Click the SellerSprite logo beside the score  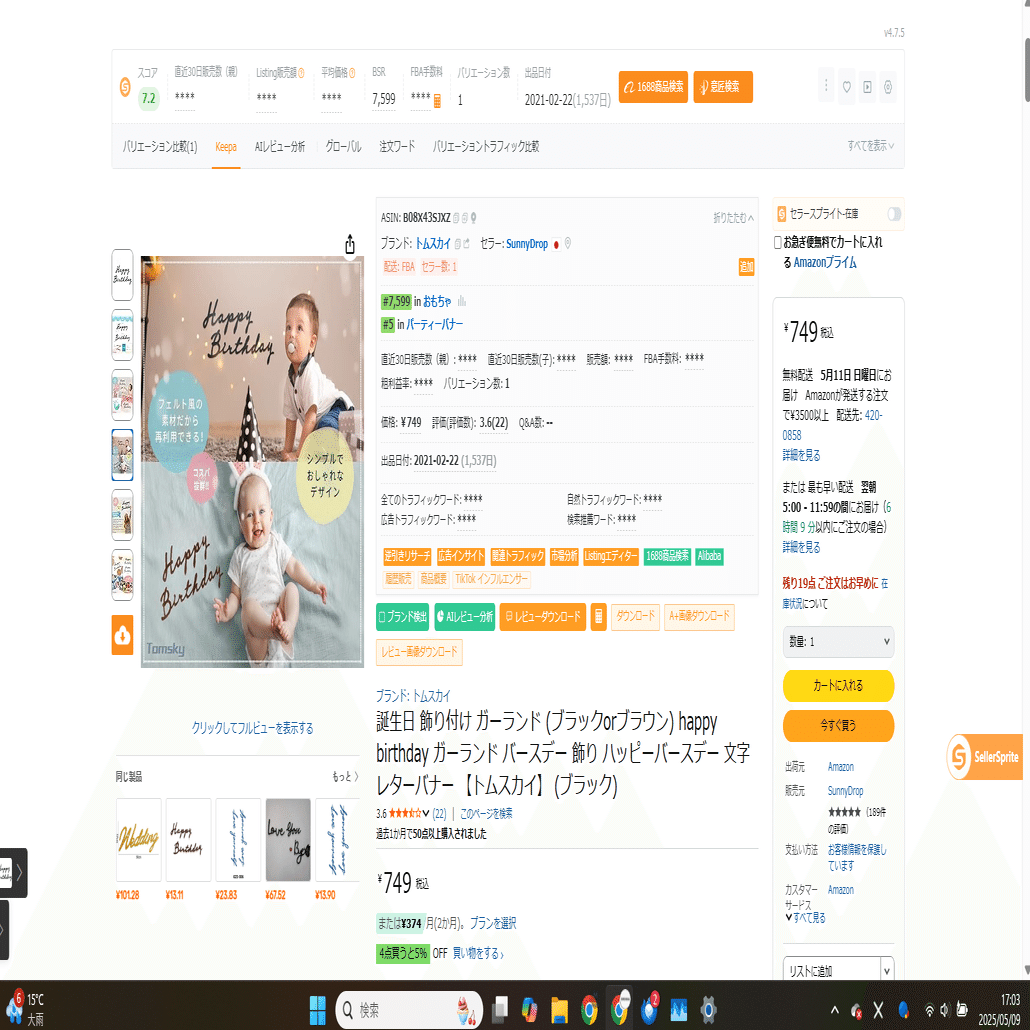click(x=125, y=87)
